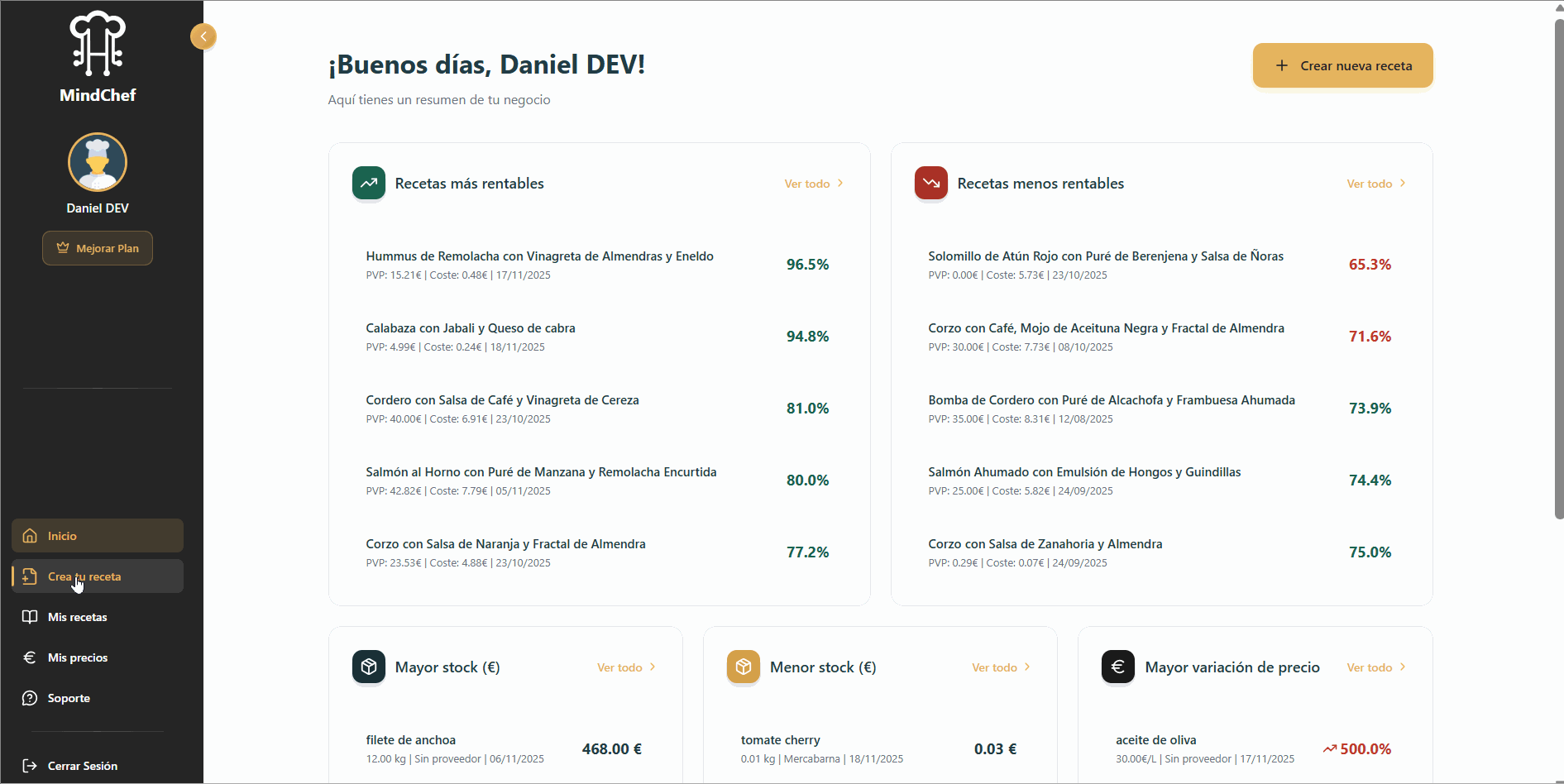
Task: Open the Inicio menu item
Action: [x=98, y=536]
